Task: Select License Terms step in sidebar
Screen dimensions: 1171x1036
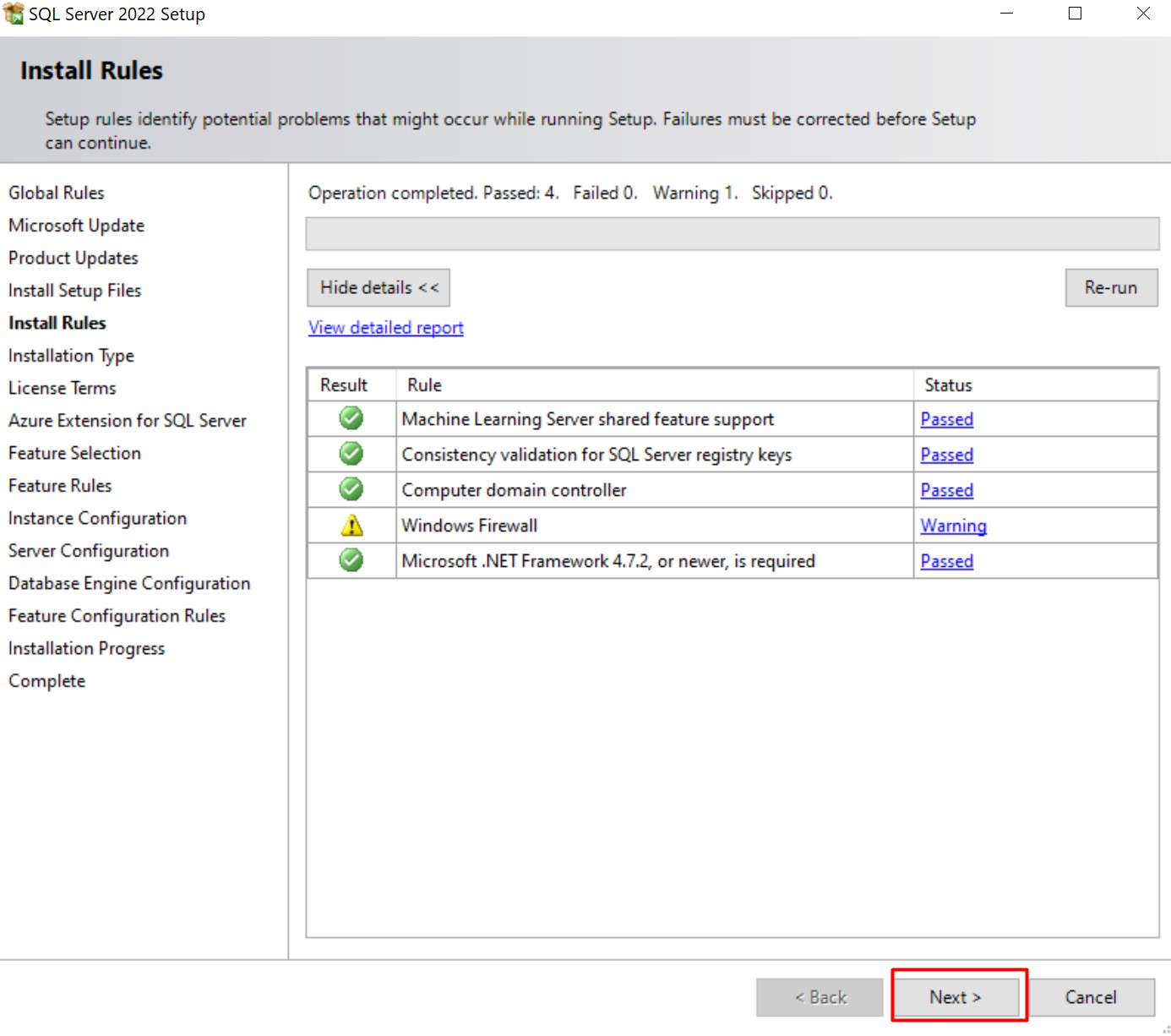Action: (x=63, y=388)
